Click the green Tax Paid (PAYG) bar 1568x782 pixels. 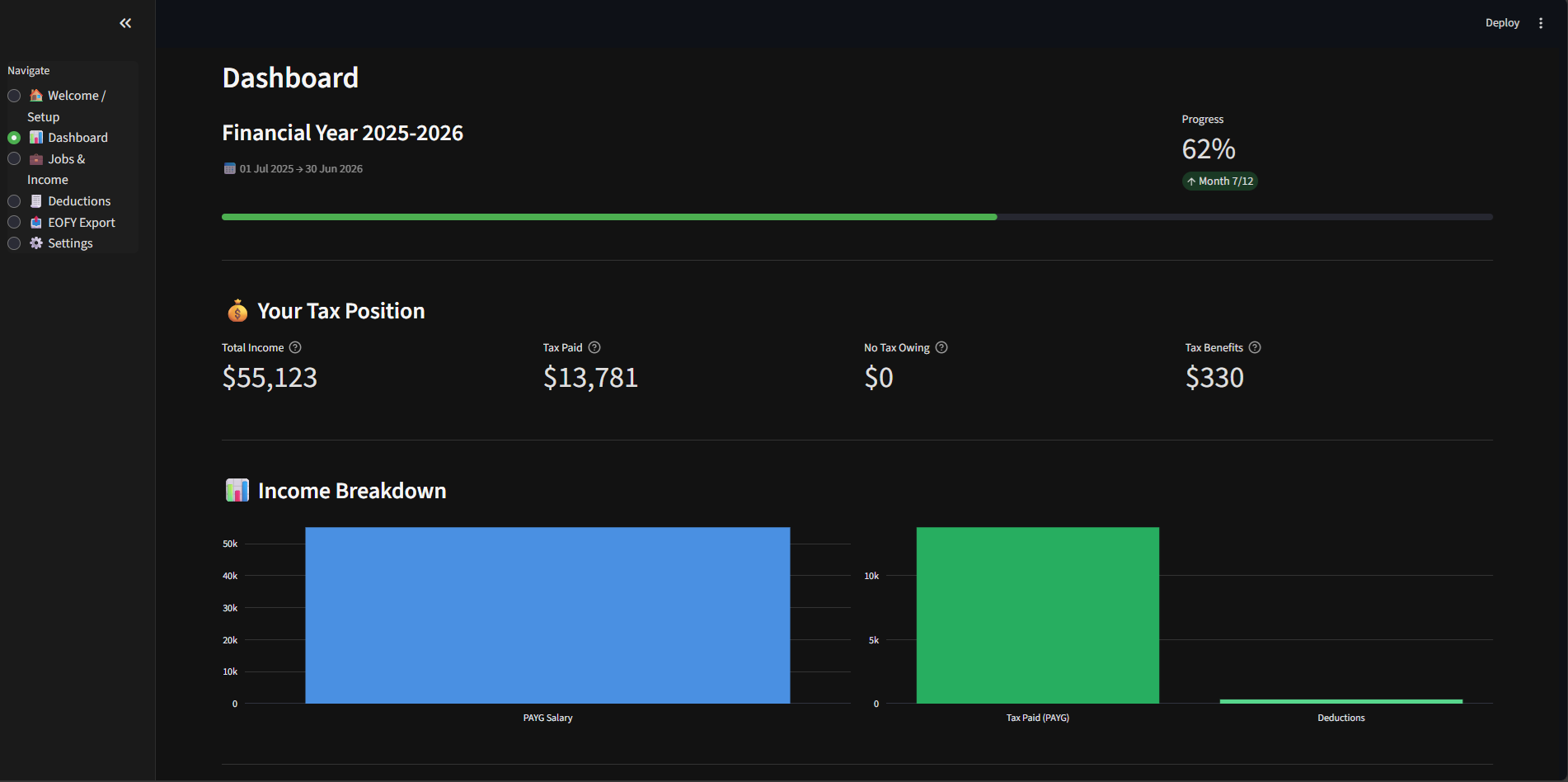tap(1038, 615)
